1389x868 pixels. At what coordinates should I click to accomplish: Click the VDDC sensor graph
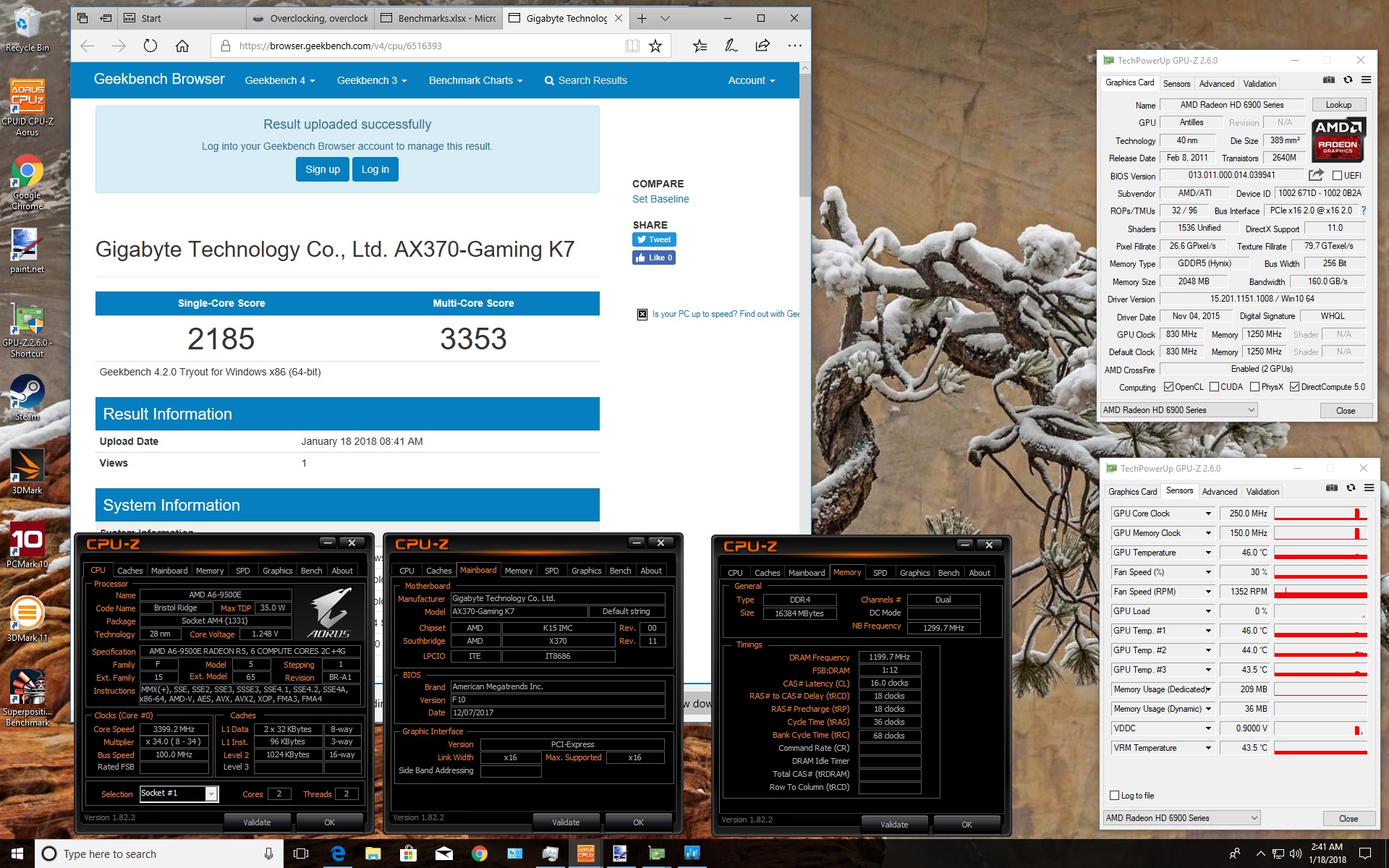[1320, 728]
